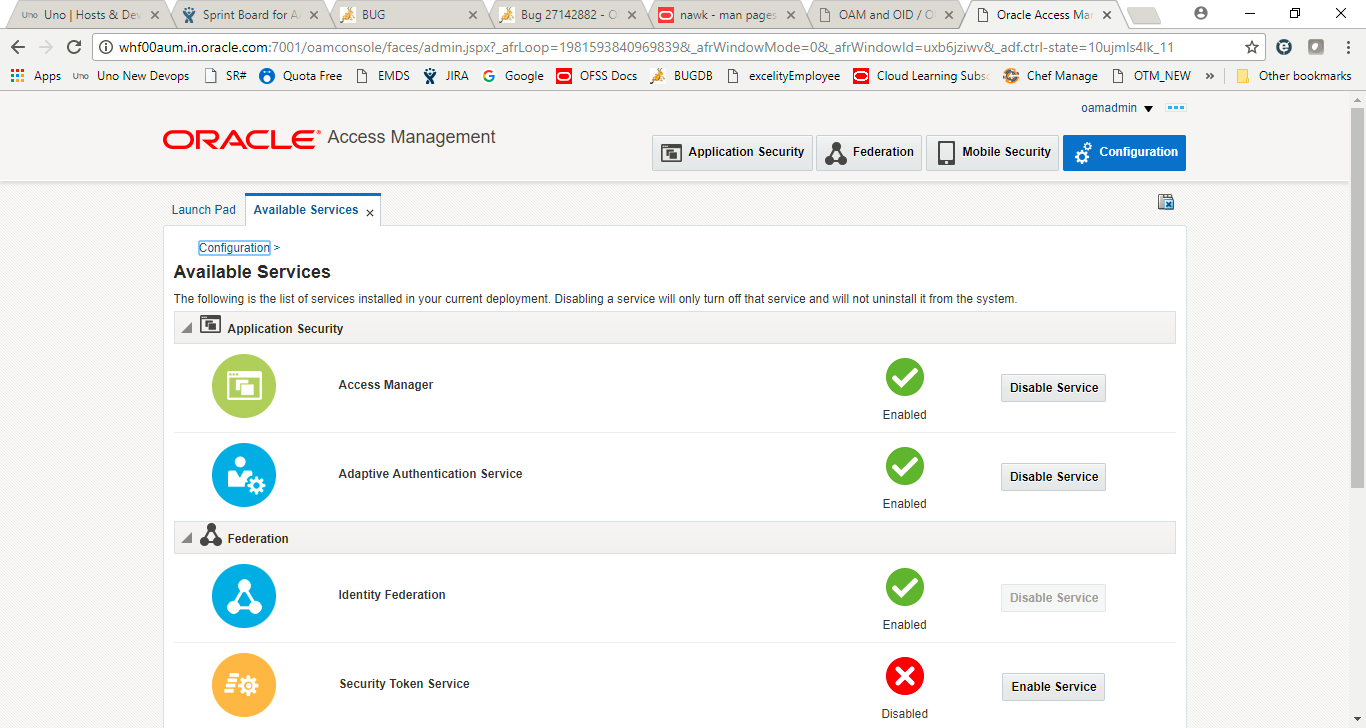Screen dimensions: 1366x728
Task: Click the detach icon right of the tab bar
Action: (x=1166, y=202)
